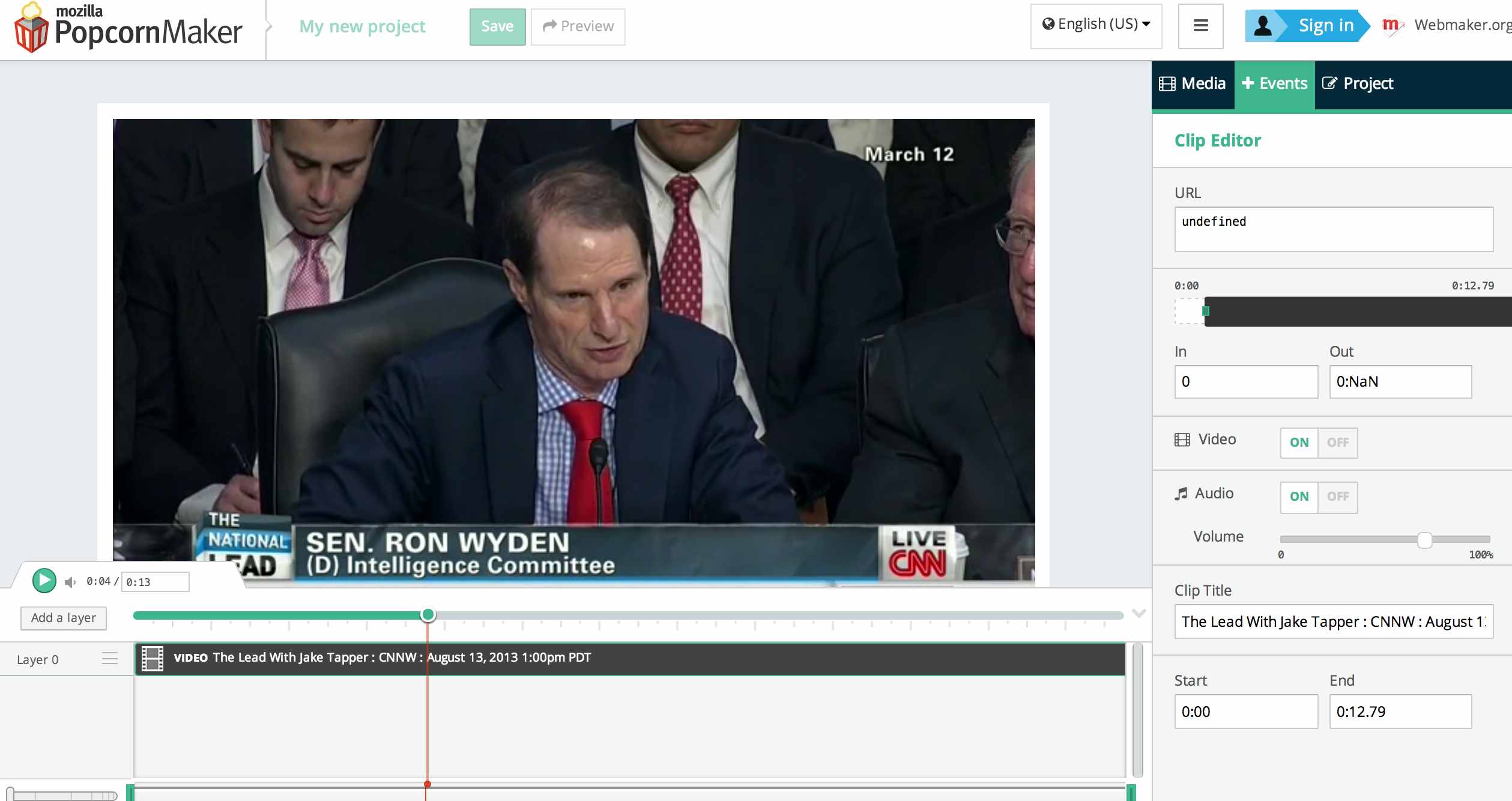Rename My new project title

point(362,26)
